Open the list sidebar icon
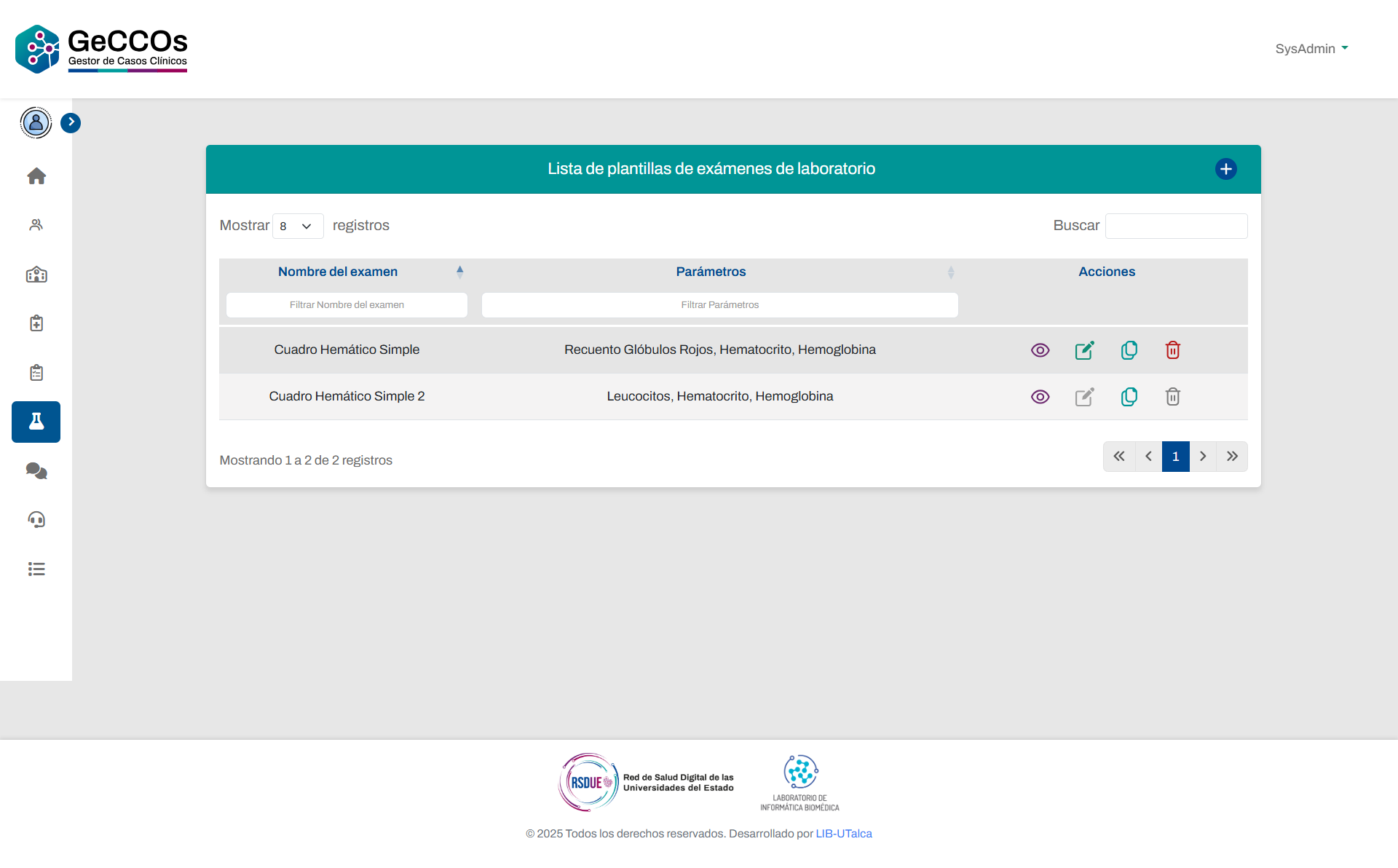 (x=36, y=569)
